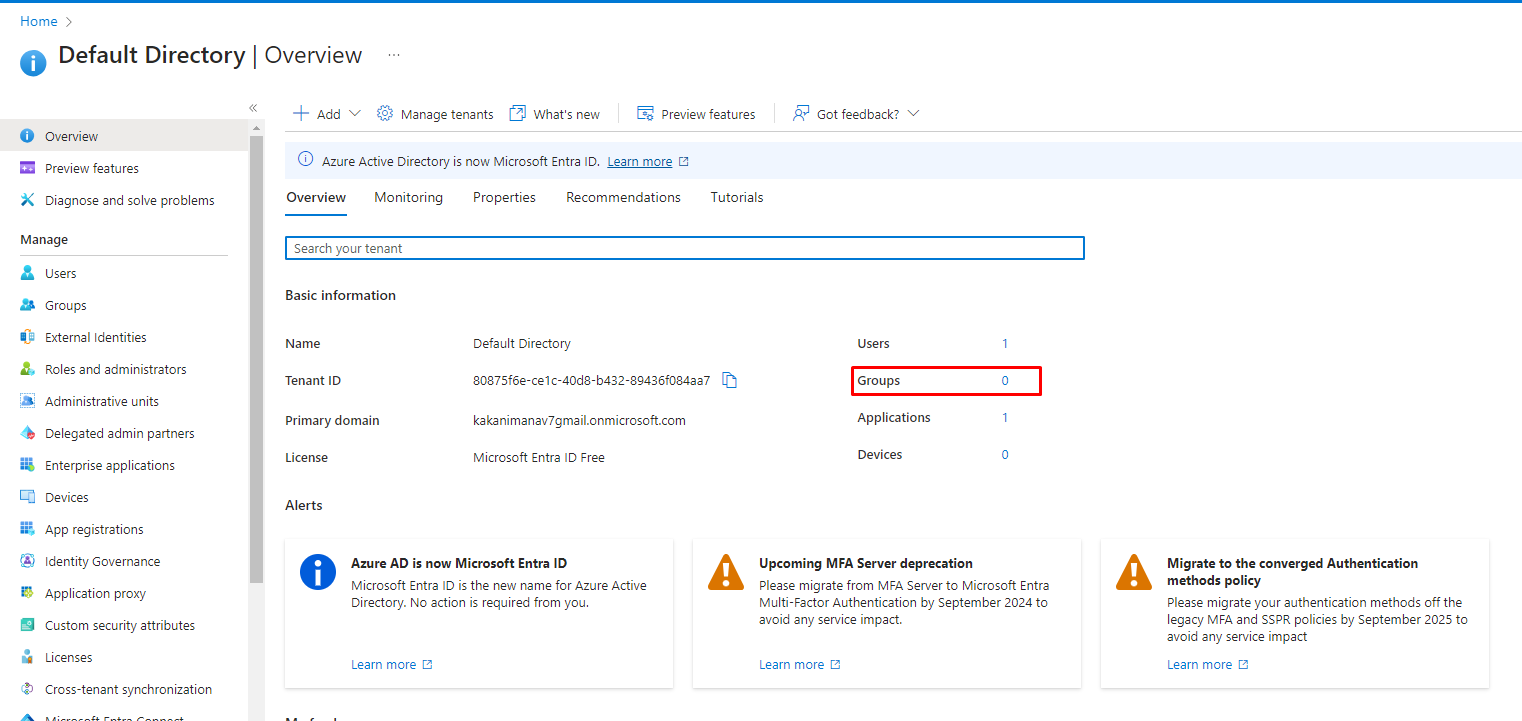
Task: Click the Tenant ID value text
Action: pos(592,380)
